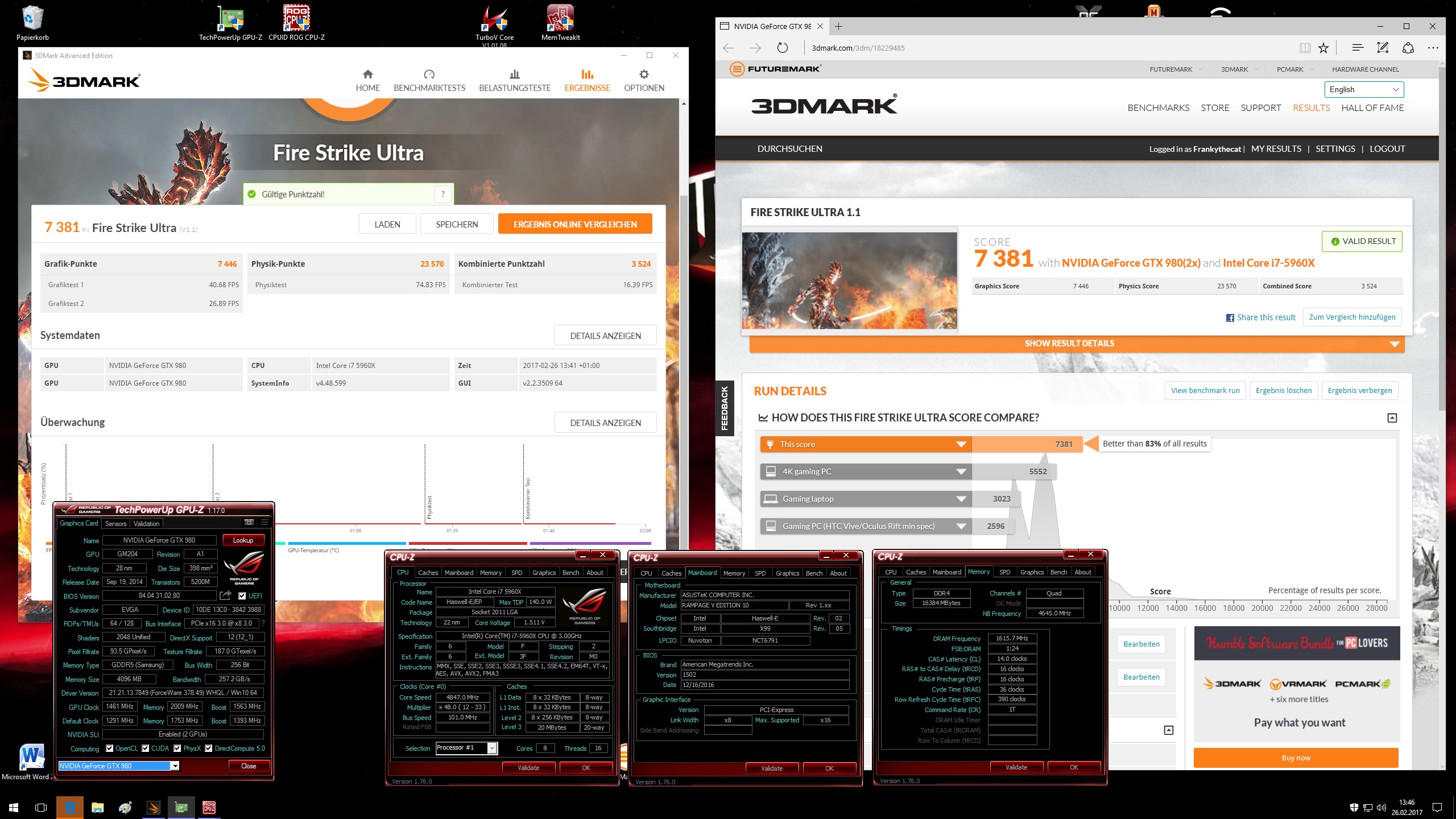Open the GPU-Z hamburger menu icon
The width and height of the screenshot is (1456, 819).
tap(264, 522)
